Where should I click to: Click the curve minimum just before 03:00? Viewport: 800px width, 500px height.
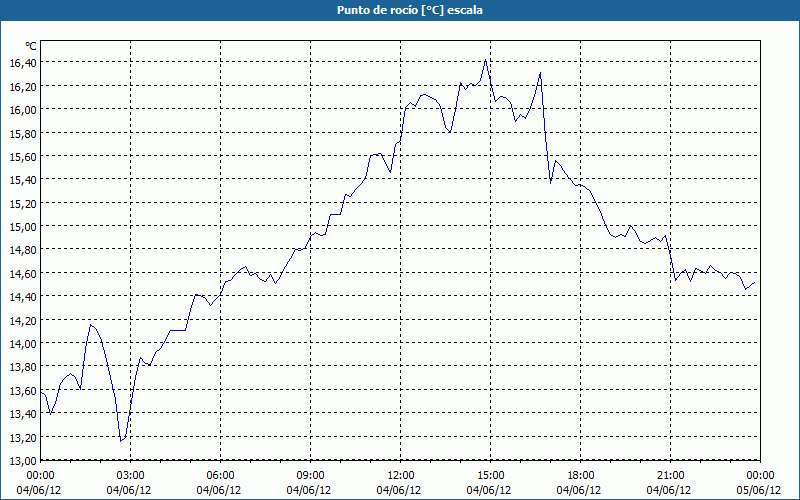point(121,441)
